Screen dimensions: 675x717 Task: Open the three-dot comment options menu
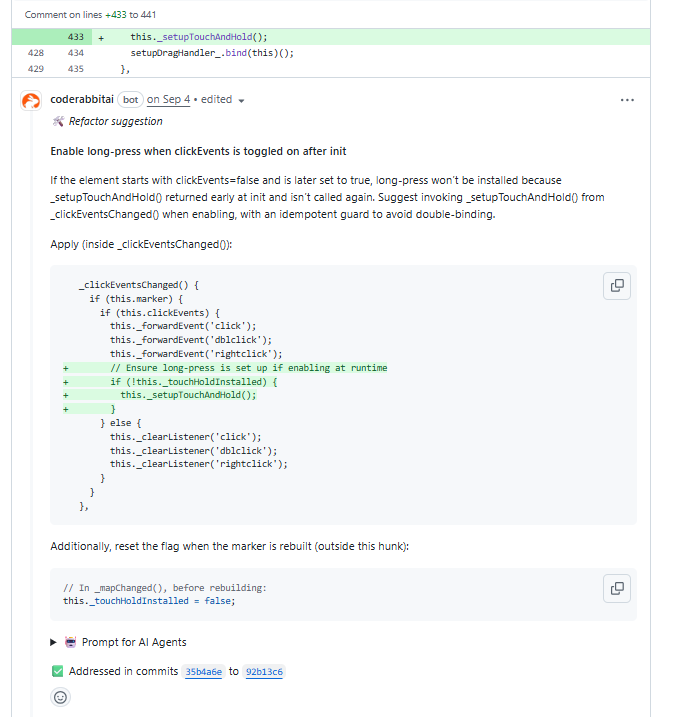(627, 100)
